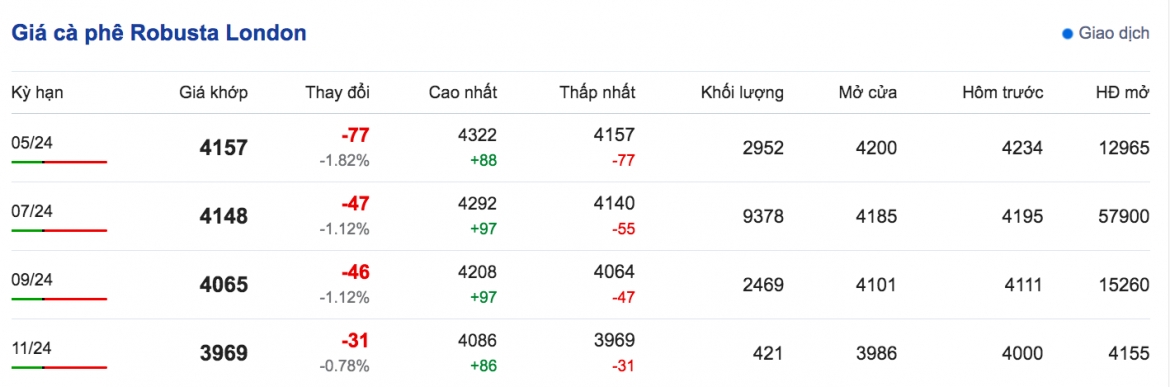The image size is (1170, 387).
Task: Click the HĐ mở column header
Action: pyautogui.click(x=1122, y=92)
